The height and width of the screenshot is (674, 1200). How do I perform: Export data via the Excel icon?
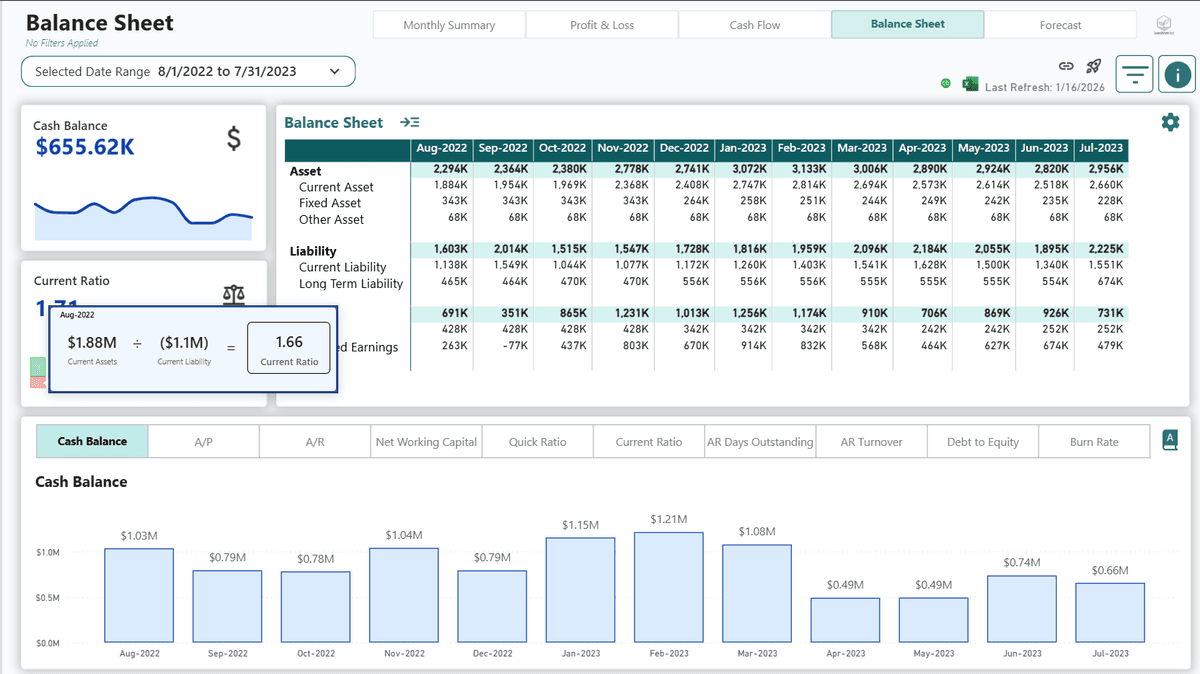pyautogui.click(x=969, y=83)
